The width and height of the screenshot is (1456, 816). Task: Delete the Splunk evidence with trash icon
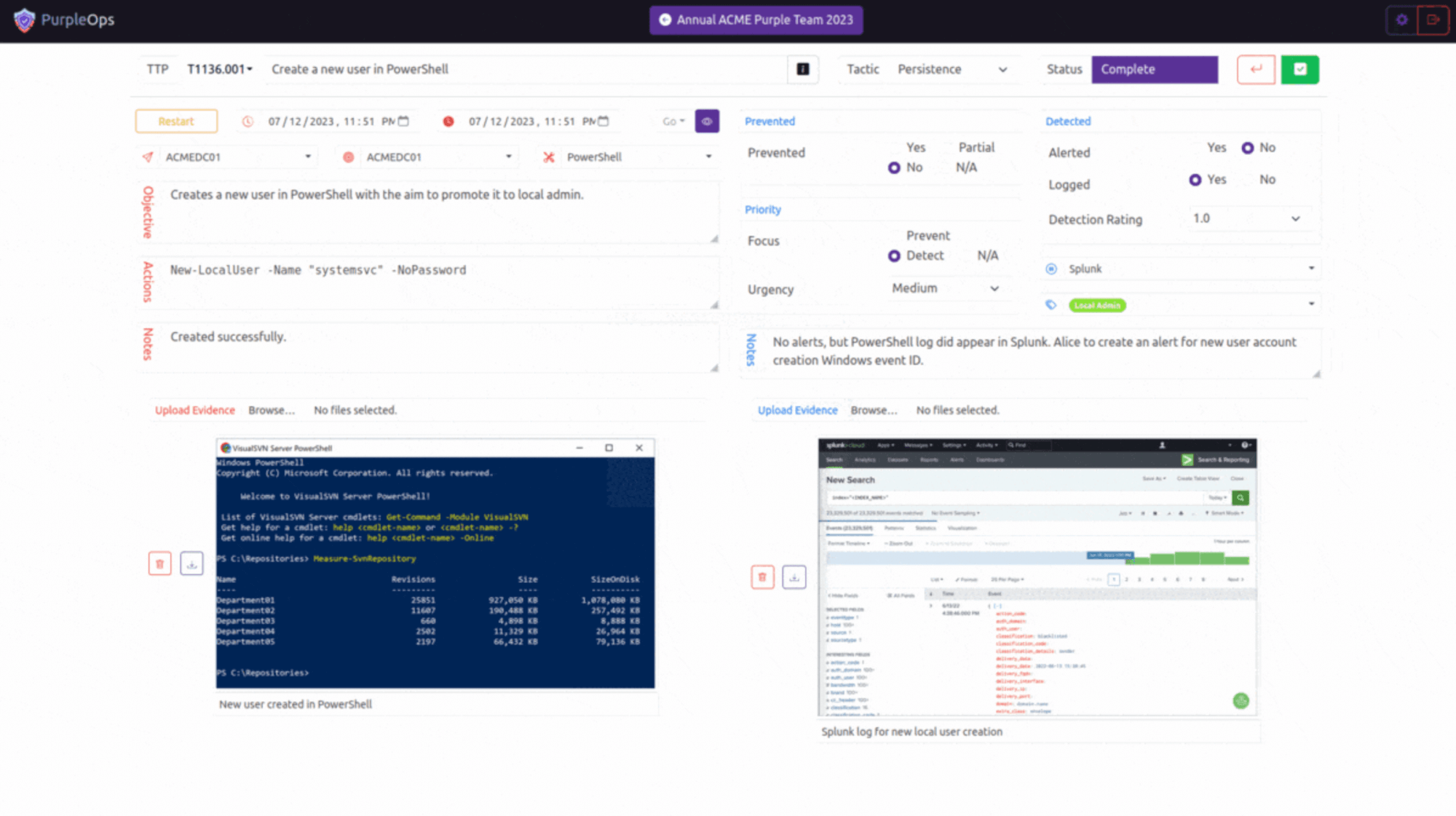[762, 577]
